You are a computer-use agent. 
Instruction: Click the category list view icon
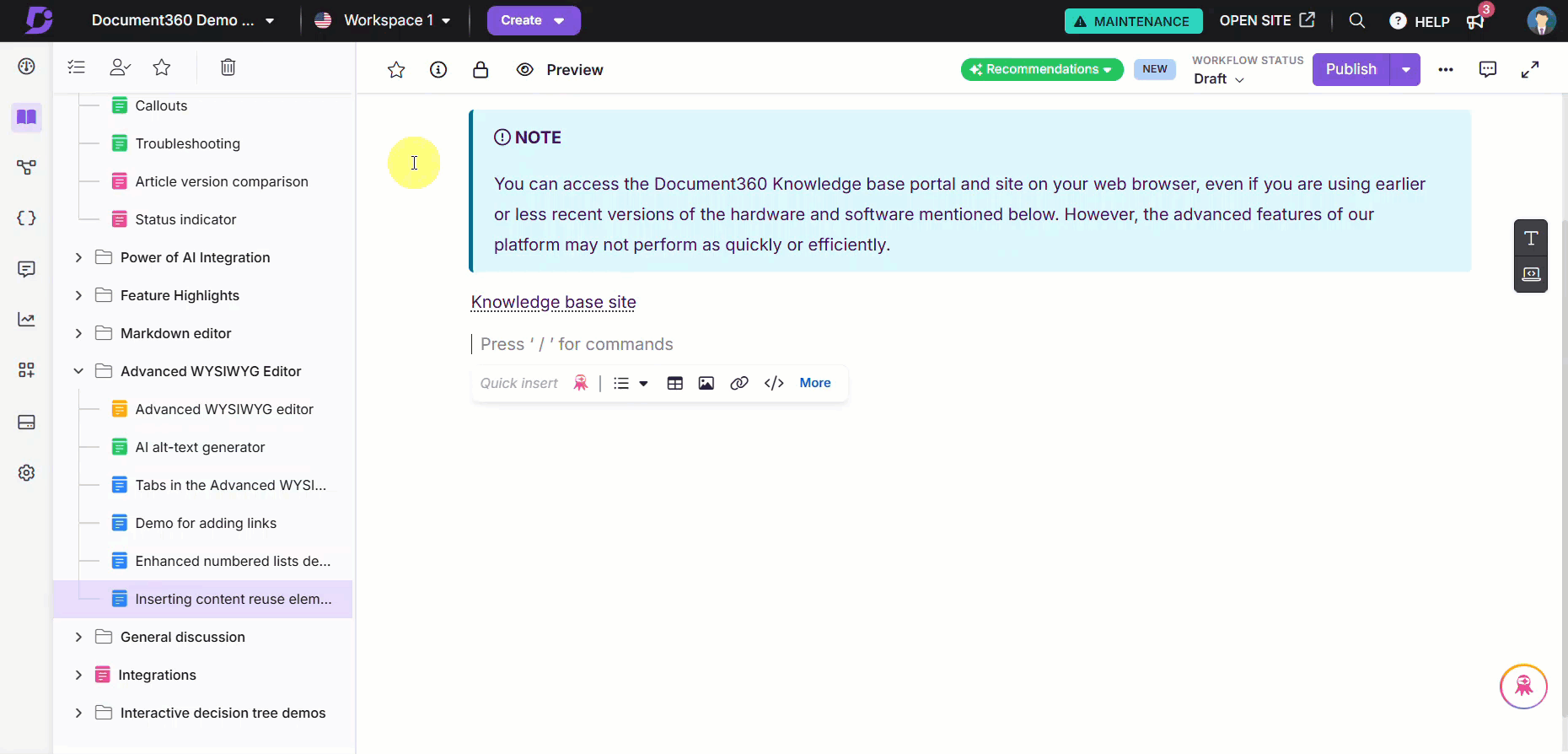pos(77,67)
